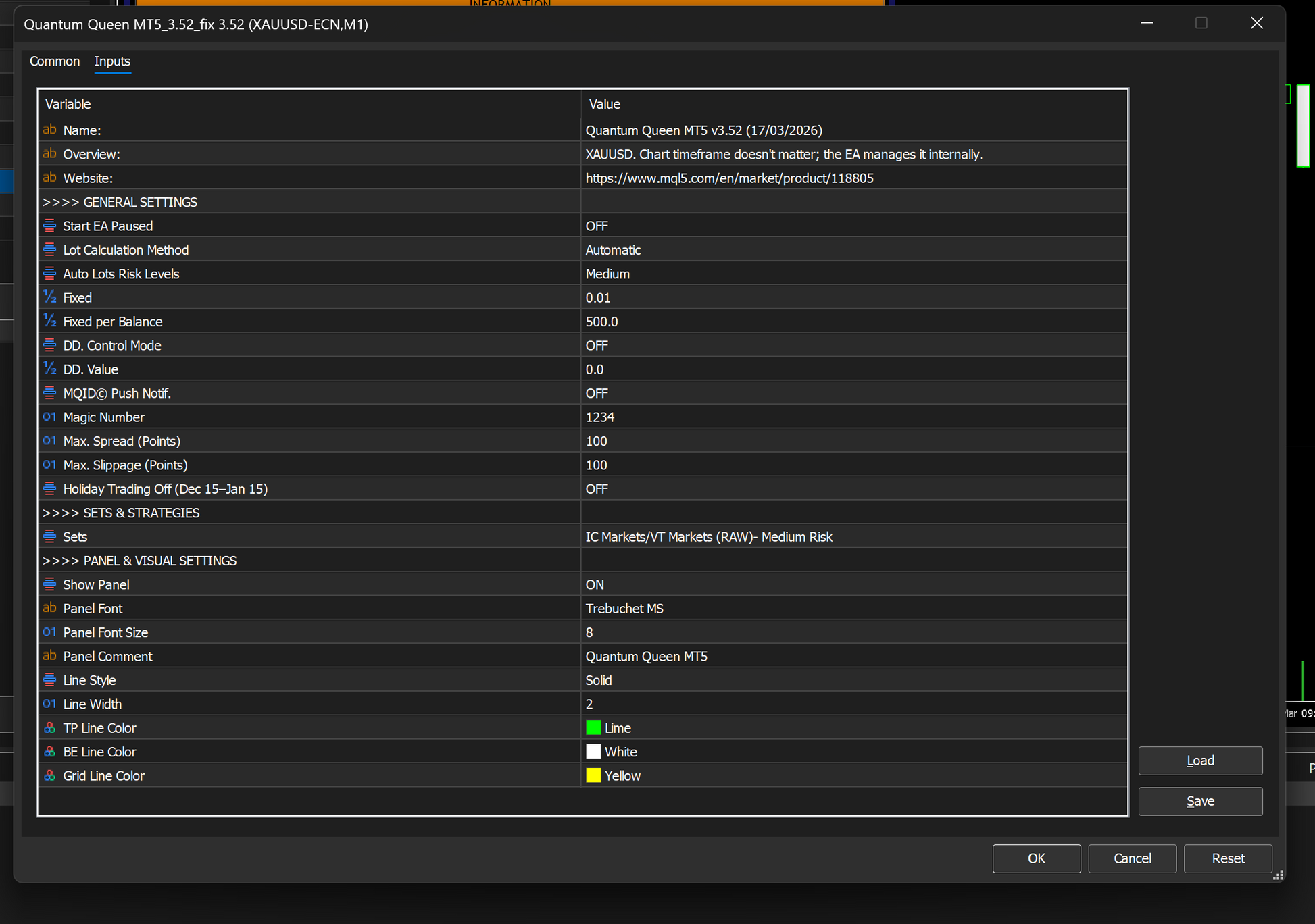This screenshot has width=1315, height=924.
Task: Click the integer icon beside Magic Number
Action: (x=49, y=417)
